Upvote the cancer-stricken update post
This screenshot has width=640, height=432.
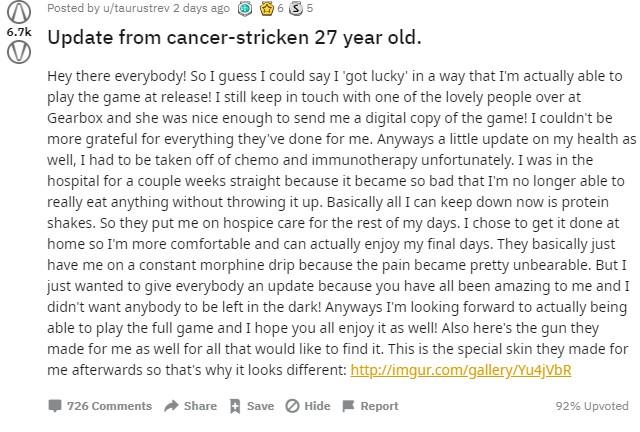tap(18, 13)
